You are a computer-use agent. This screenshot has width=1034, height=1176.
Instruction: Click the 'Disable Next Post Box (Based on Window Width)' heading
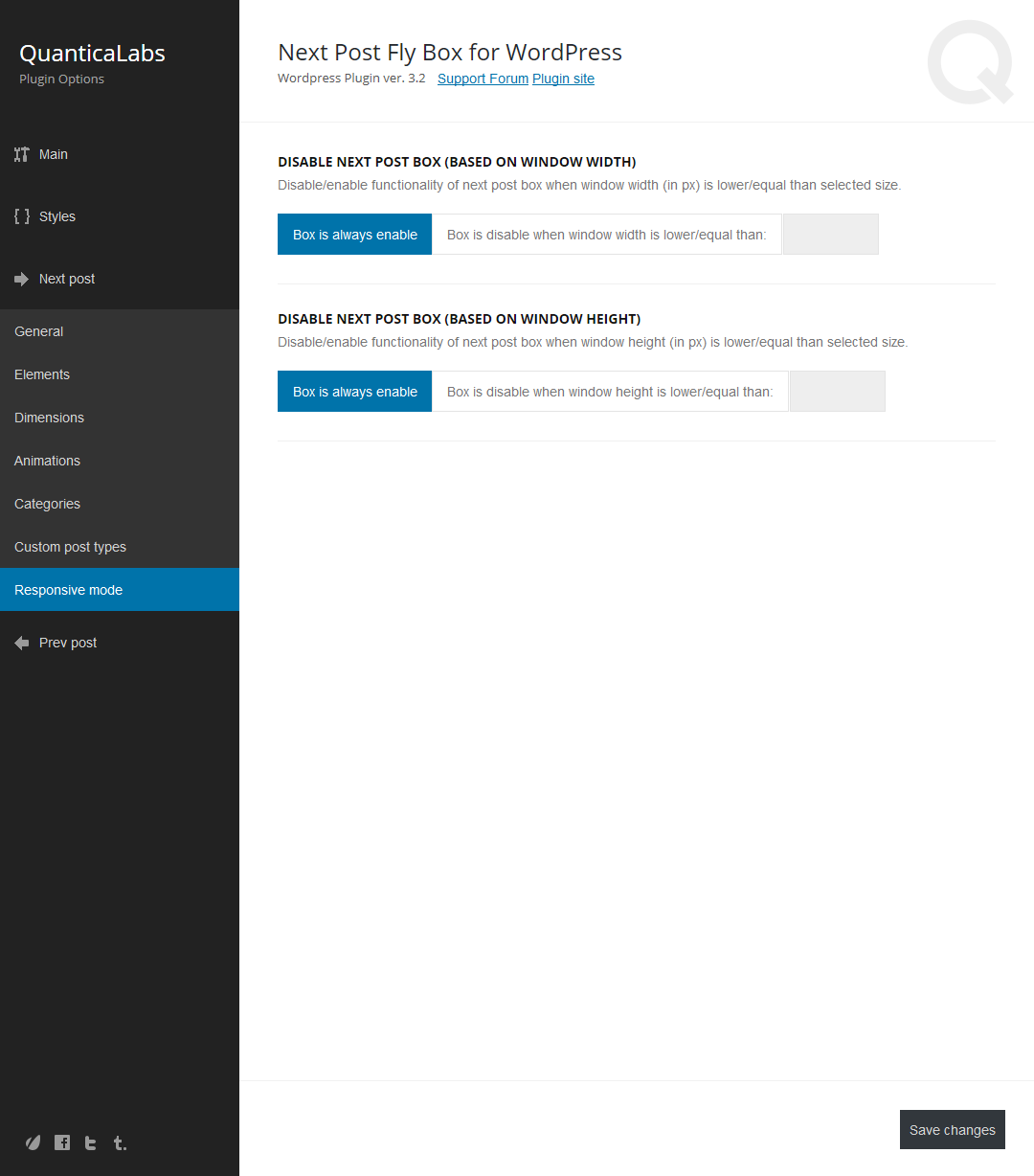[x=457, y=162]
